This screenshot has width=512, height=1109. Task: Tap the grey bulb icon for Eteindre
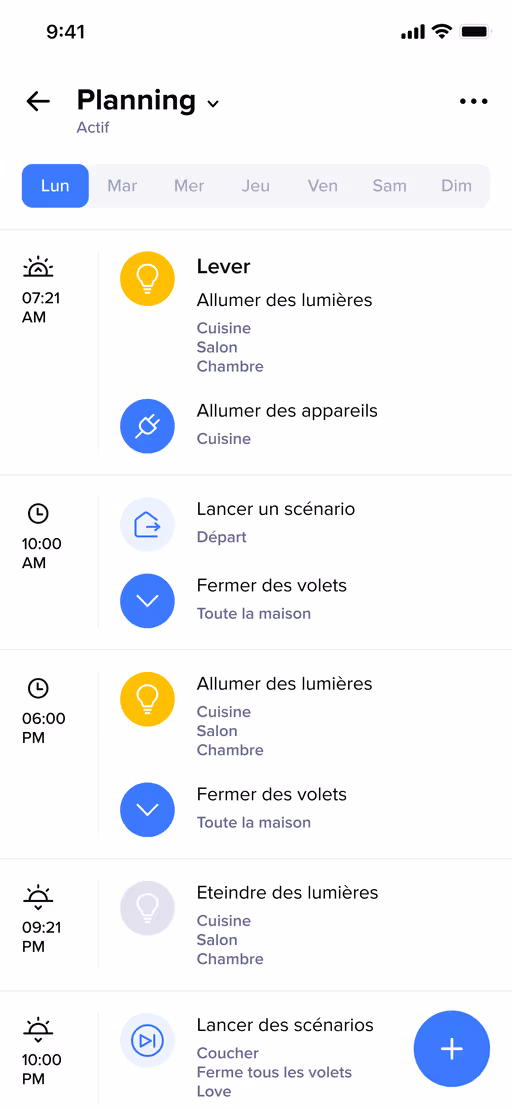pos(147,907)
